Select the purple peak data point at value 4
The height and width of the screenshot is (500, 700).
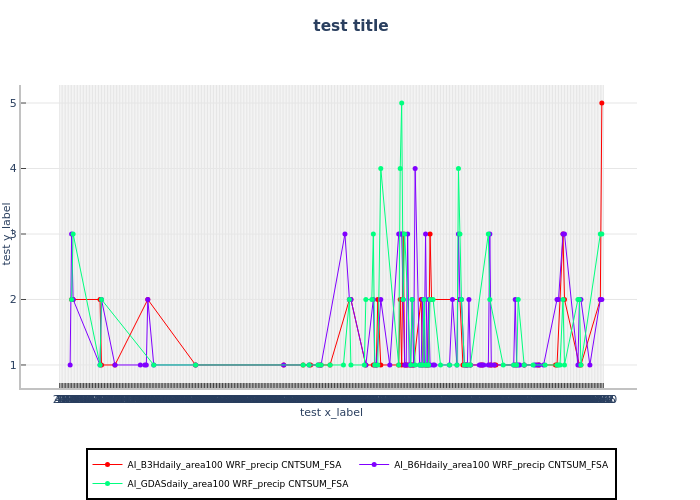tap(415, 168)
